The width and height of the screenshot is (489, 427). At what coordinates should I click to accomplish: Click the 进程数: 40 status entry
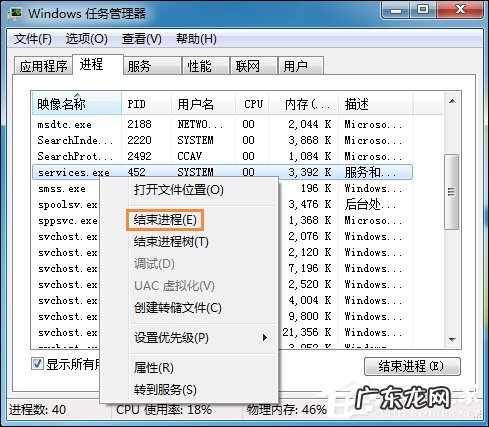pos(38,410)
